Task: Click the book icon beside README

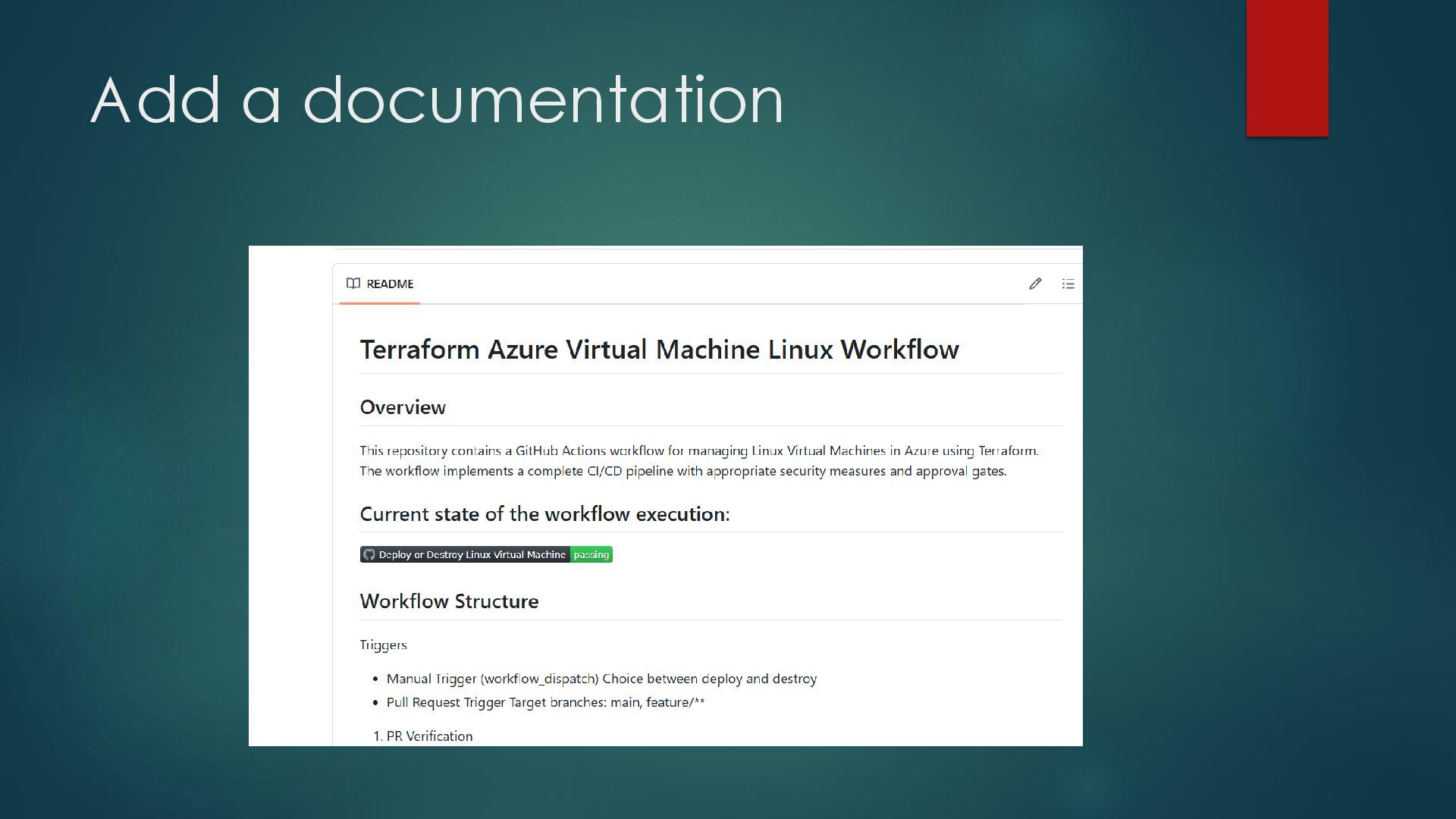Action: 353,284
